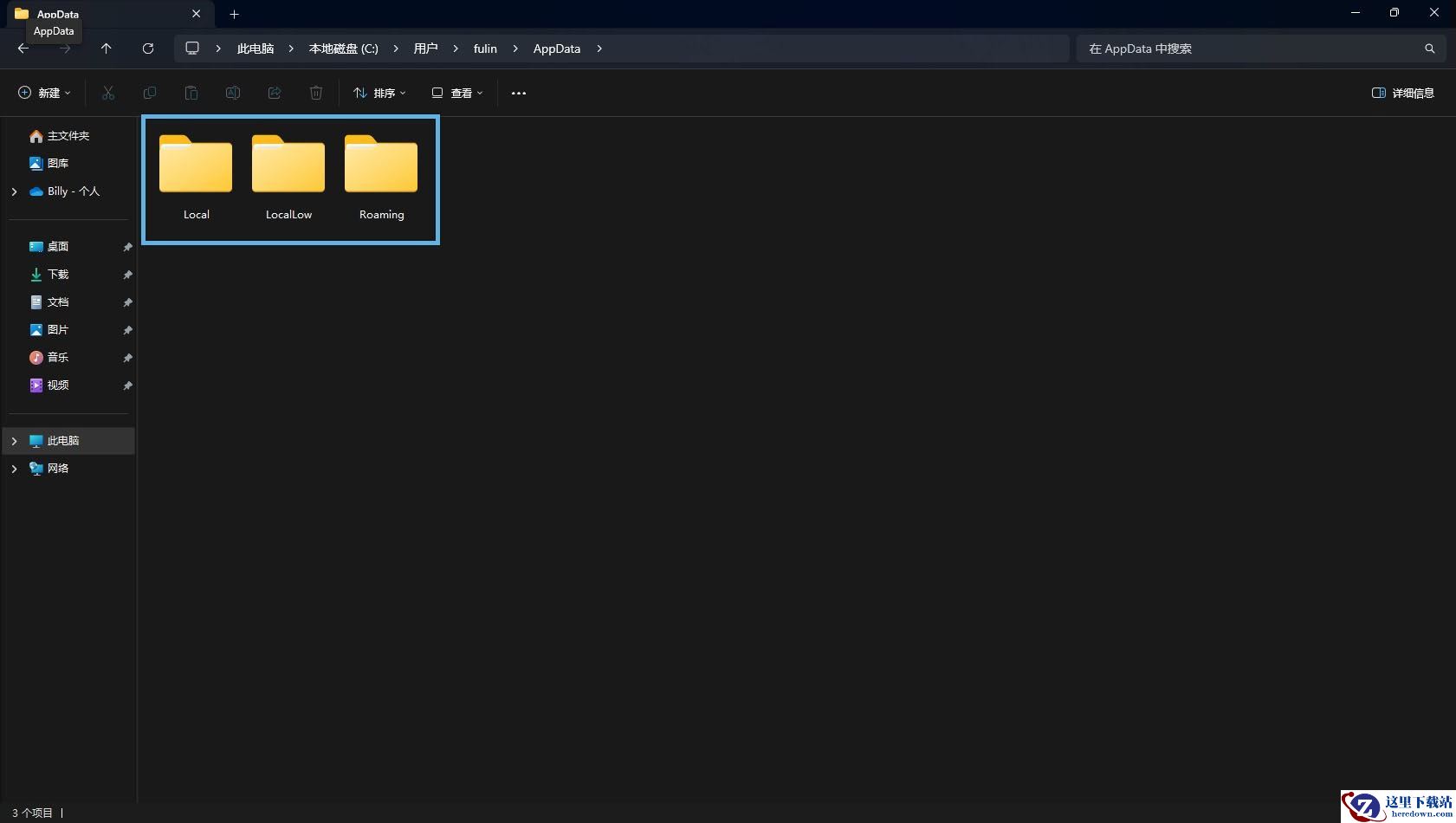1456x823 pixels.
Task: Open 图片 in quick access
Action: pyautogui.click(x=58, y=330)
